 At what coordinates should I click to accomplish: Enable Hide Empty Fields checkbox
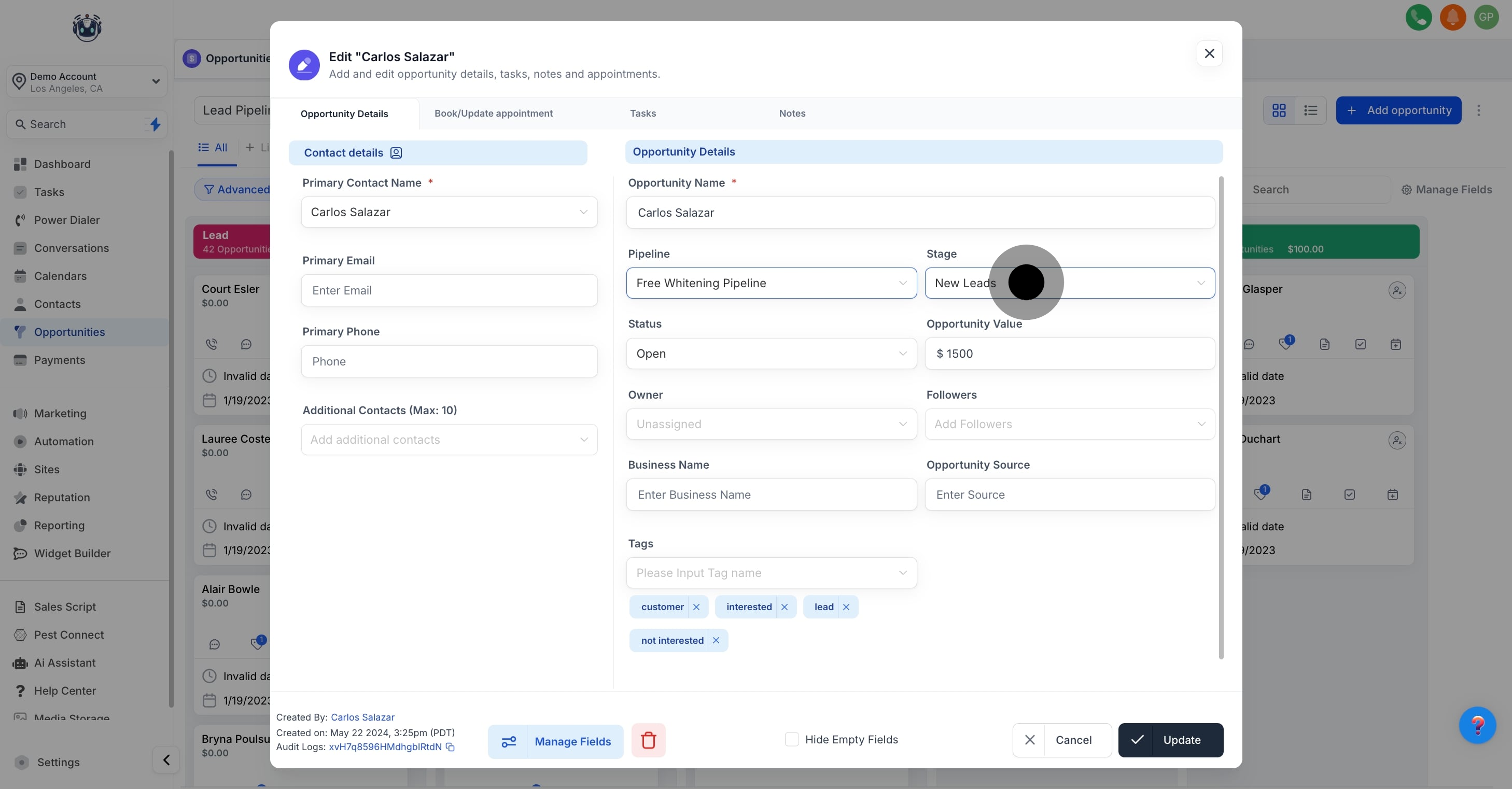pyautogui.click(x=792, y=740)
